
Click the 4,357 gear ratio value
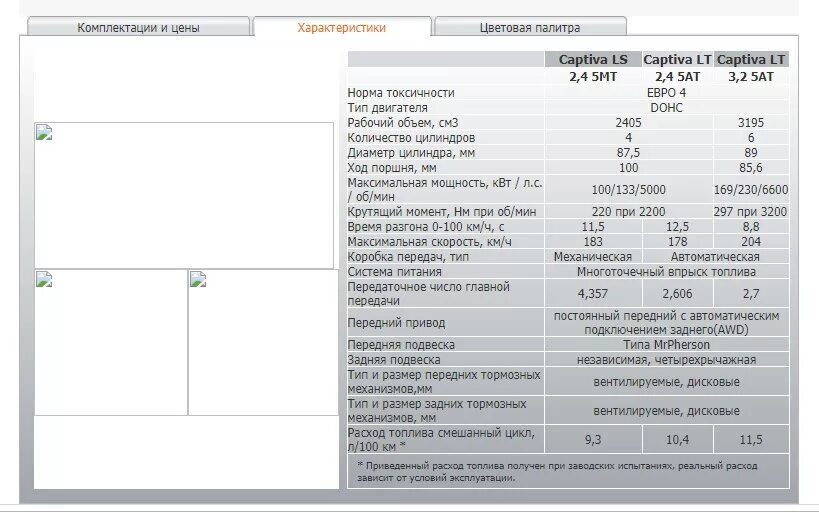[x=593, y=293]
